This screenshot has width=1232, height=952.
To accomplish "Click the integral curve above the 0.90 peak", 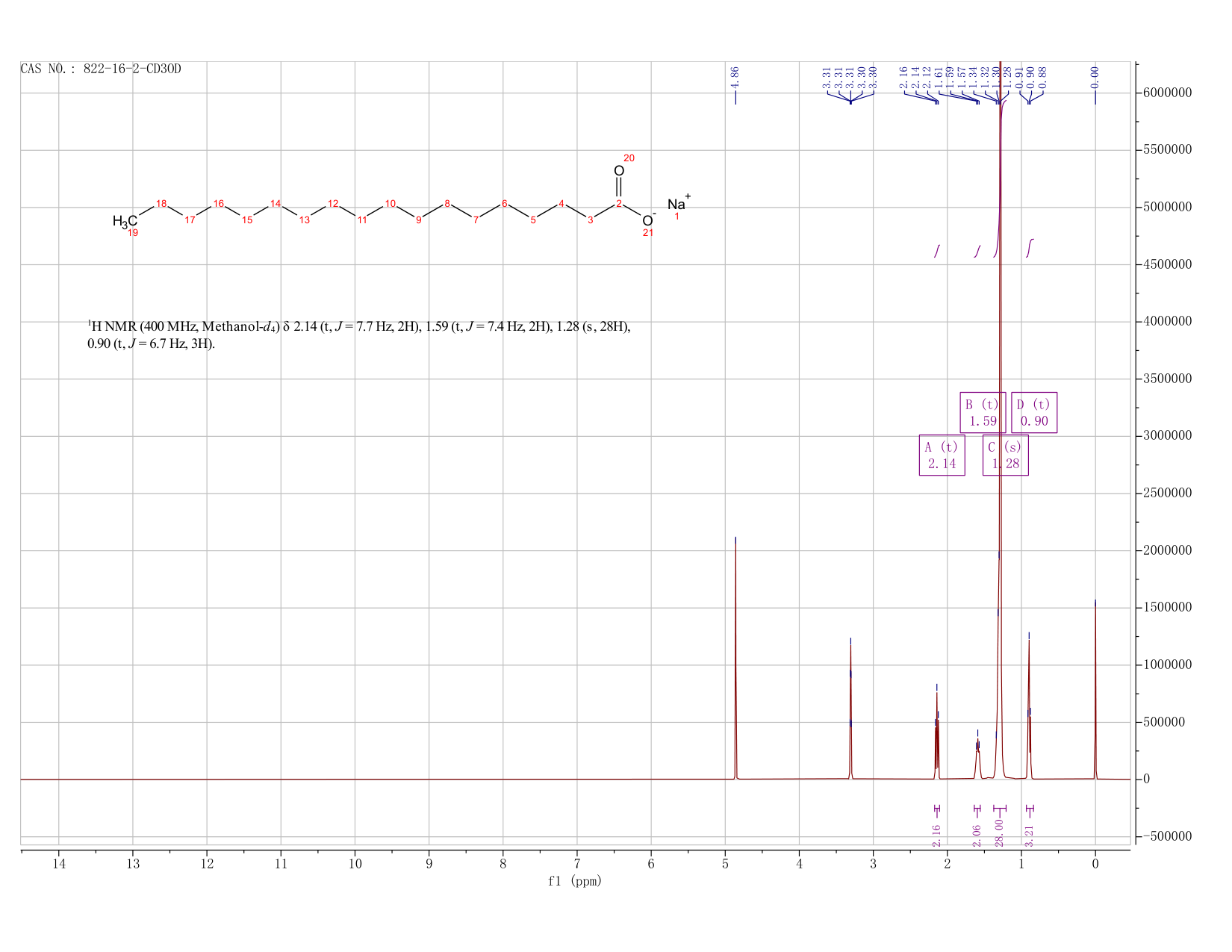I will point(1030,248).
